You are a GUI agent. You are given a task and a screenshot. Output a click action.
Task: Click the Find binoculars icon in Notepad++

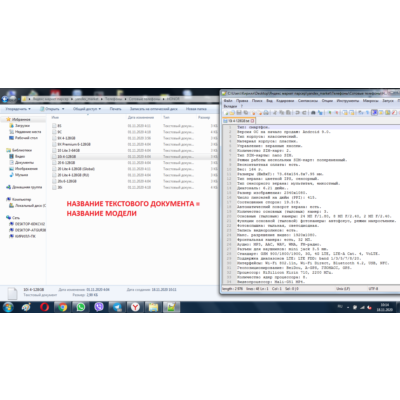313,113
